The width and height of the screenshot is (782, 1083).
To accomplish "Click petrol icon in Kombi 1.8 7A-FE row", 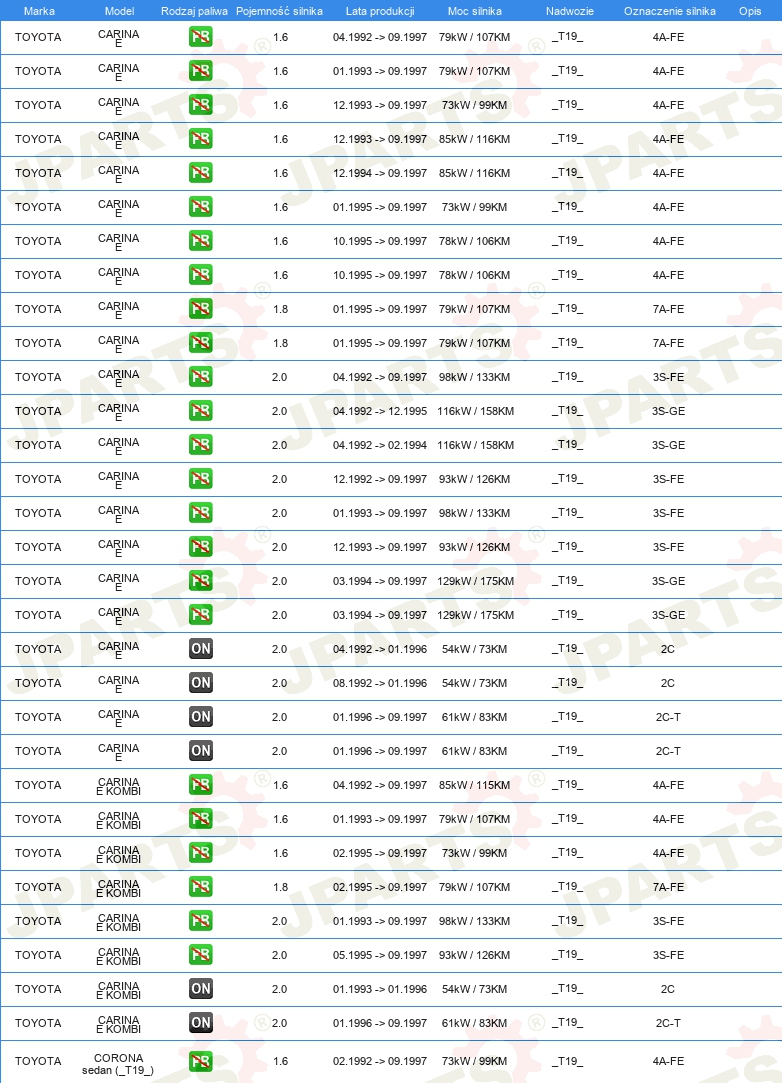I will 200,887.
